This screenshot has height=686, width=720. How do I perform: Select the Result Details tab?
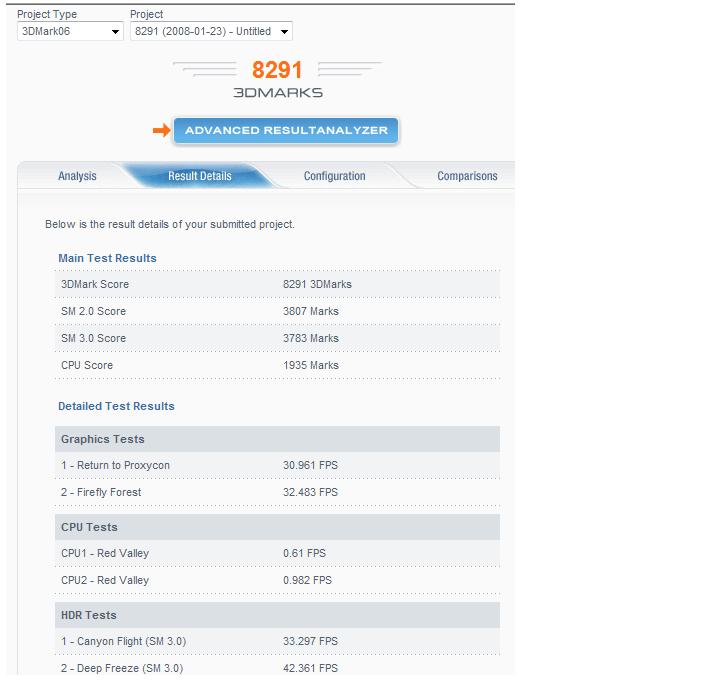click(200, 176)
